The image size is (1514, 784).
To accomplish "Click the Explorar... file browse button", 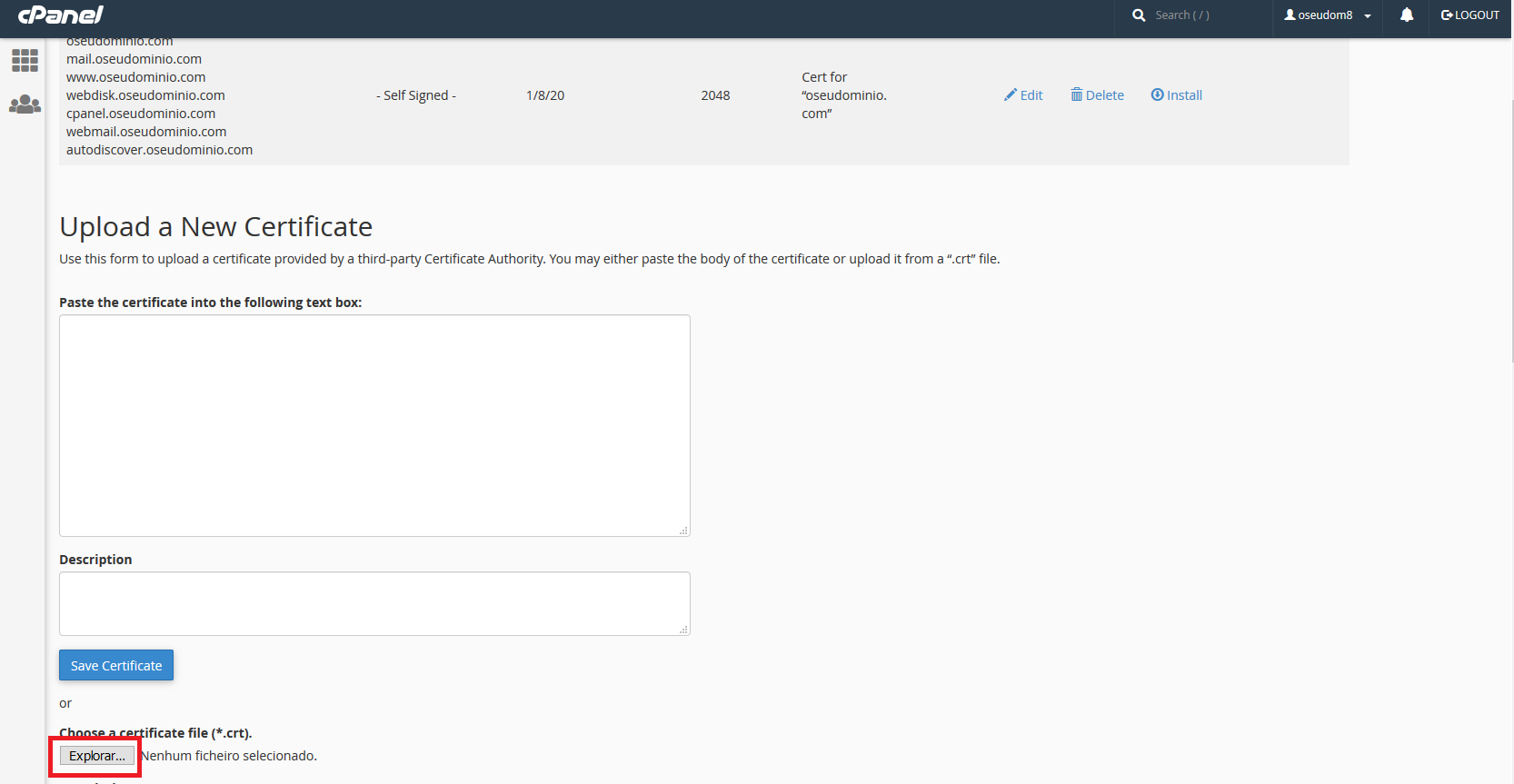I will pos(97,756).
